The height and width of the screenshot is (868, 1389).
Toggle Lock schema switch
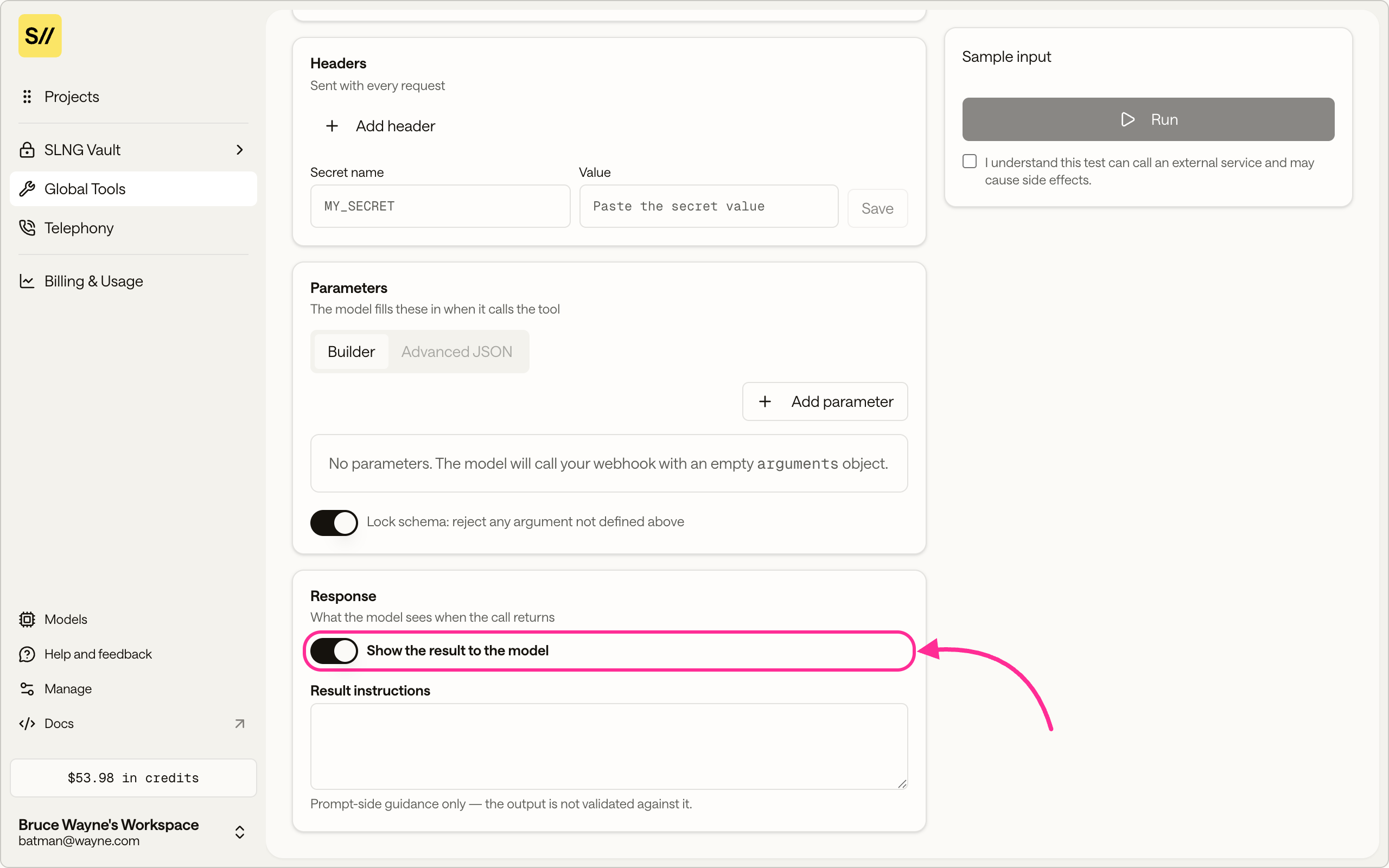334,522
